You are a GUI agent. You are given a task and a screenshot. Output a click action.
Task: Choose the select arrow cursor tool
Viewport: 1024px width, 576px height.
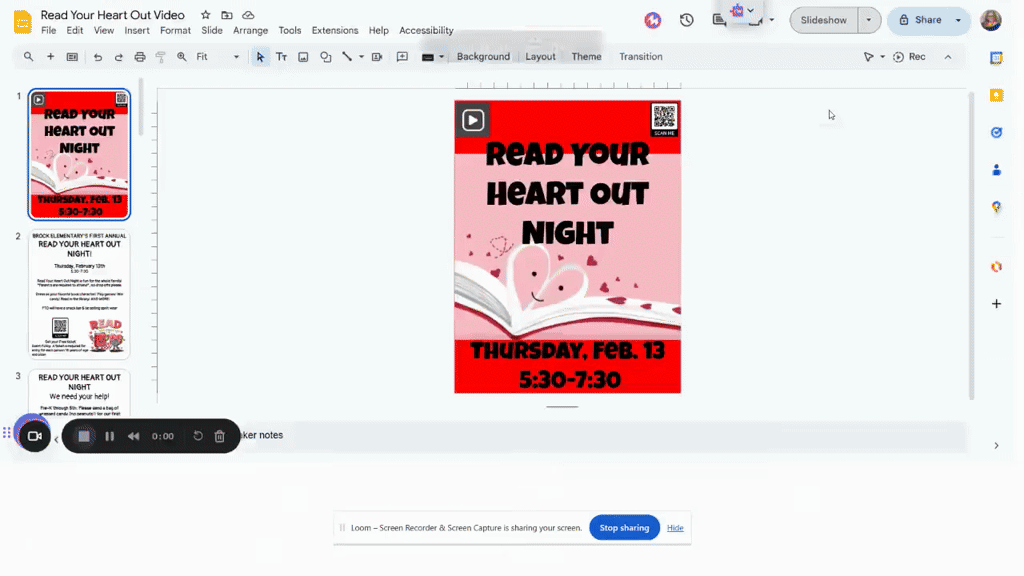pyautogui.click(x=260, y=57)
